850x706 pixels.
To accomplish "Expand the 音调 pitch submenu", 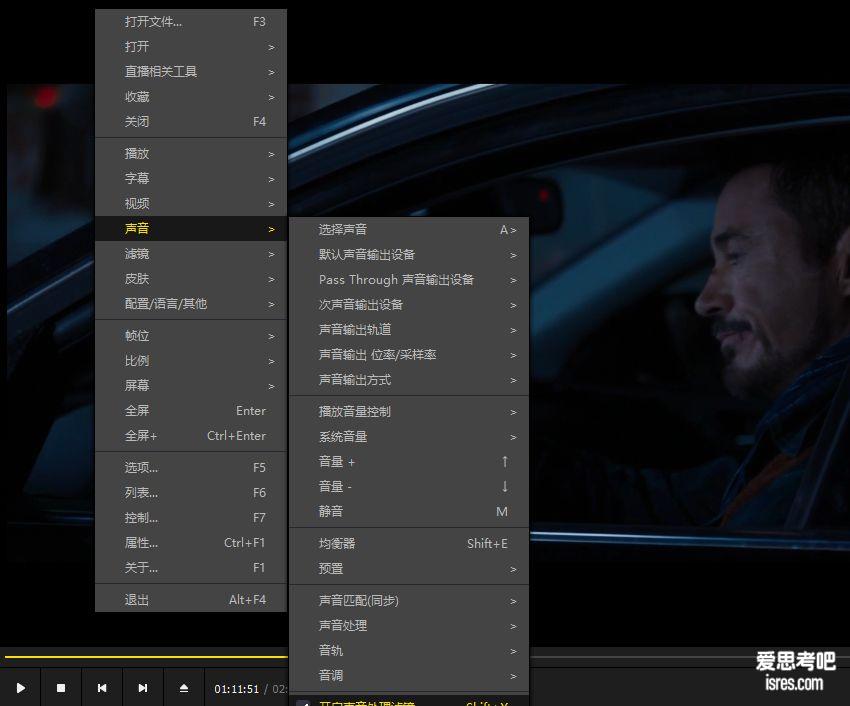I will 409,676.
